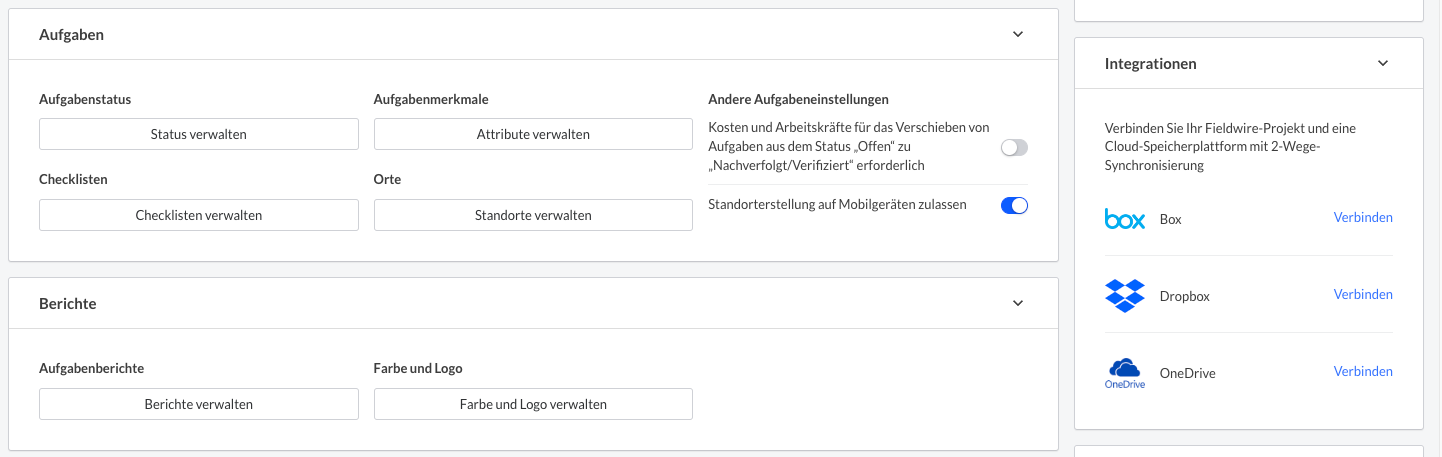The image size is (1442, 457).
Task: Click the Dropbox logo icon
Action: tap(1124, 296)
